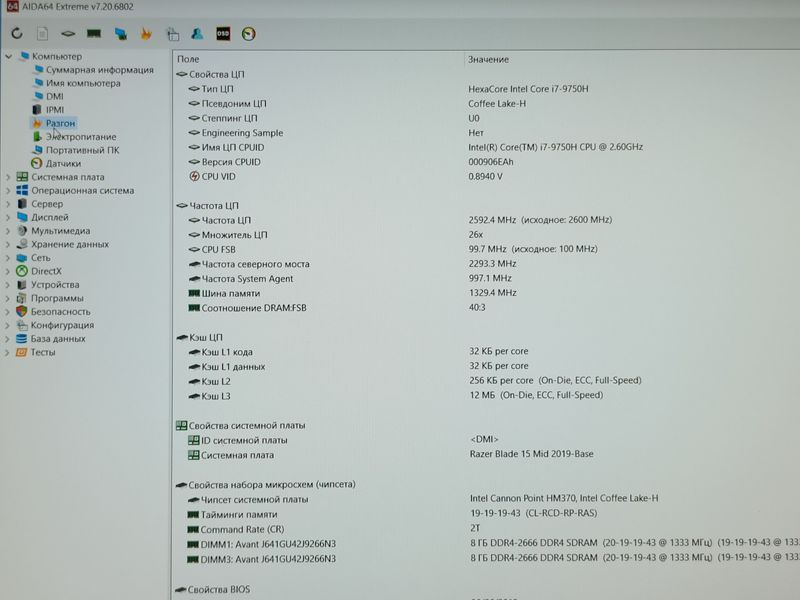Expand the Хранение данных node
800x600 pixels.
[x=8, y=244]
